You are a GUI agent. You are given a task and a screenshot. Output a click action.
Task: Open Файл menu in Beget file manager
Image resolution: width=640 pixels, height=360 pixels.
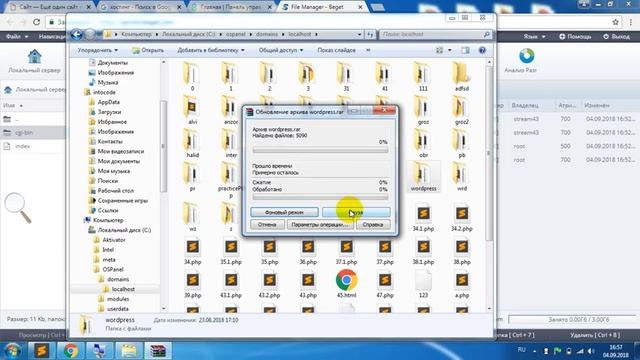[17, 37]
